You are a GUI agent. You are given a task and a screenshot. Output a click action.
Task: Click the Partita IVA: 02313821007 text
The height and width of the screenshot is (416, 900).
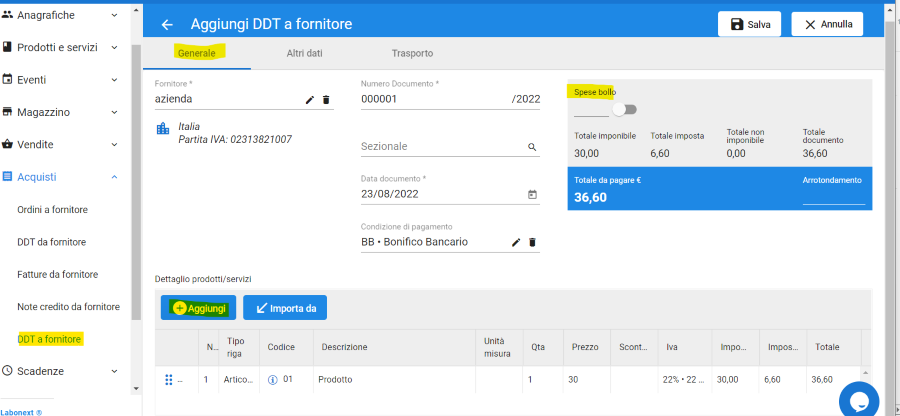tap(235, 139)
